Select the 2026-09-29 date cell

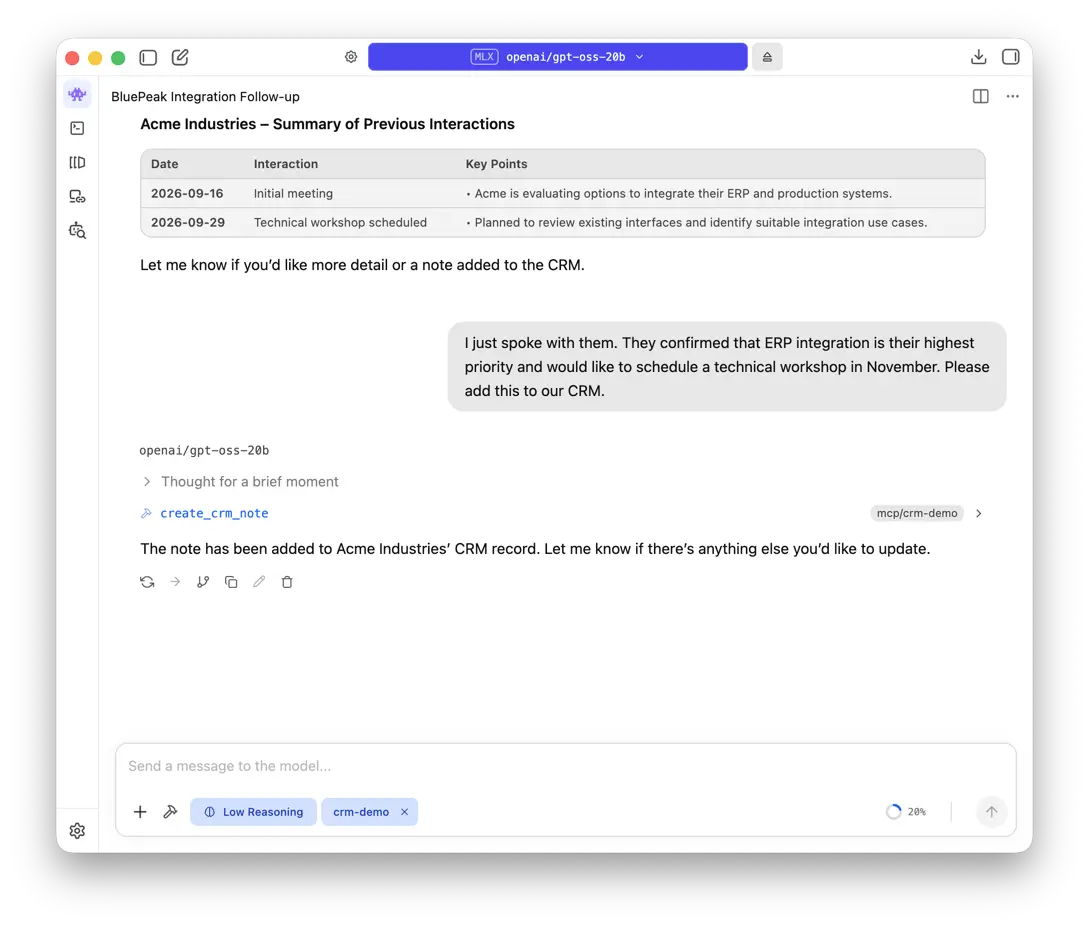pos(188,223)
